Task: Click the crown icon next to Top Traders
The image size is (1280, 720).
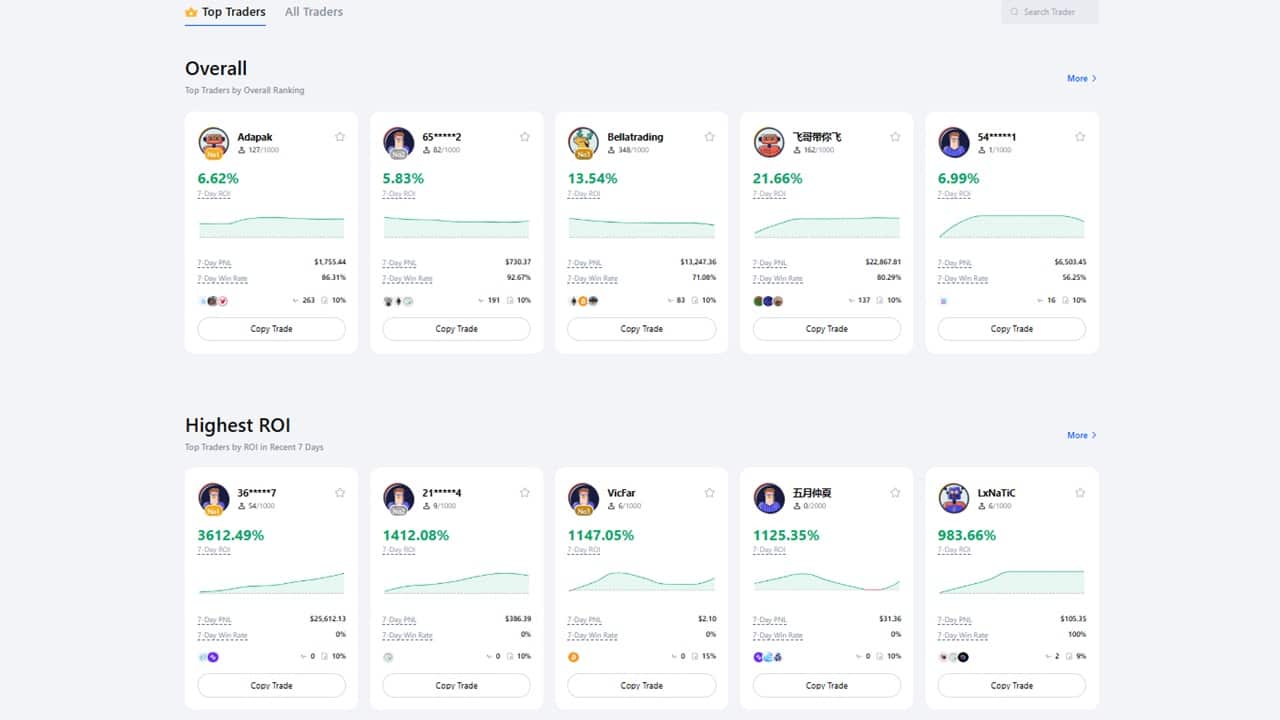Action: pos(188,12)
